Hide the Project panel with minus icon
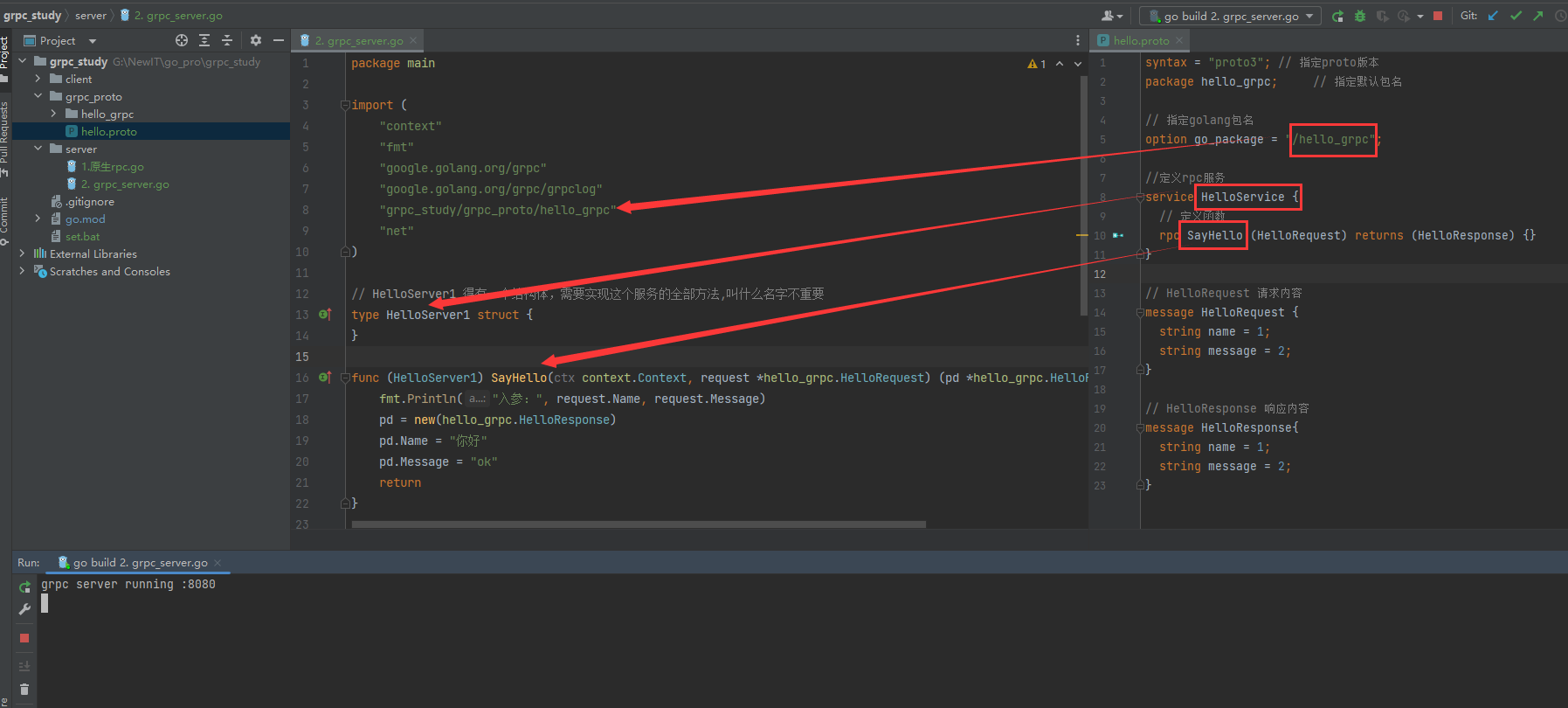This screenshot has height=708, width=1568. pos(279,40)
